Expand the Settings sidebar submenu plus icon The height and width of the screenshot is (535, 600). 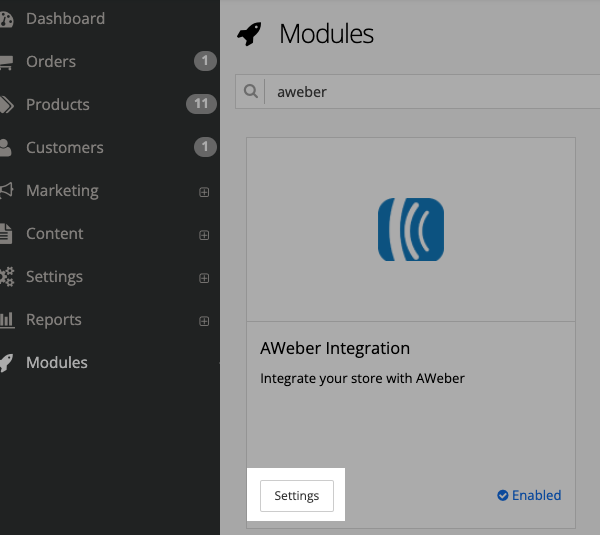click(x=204, y=278)
